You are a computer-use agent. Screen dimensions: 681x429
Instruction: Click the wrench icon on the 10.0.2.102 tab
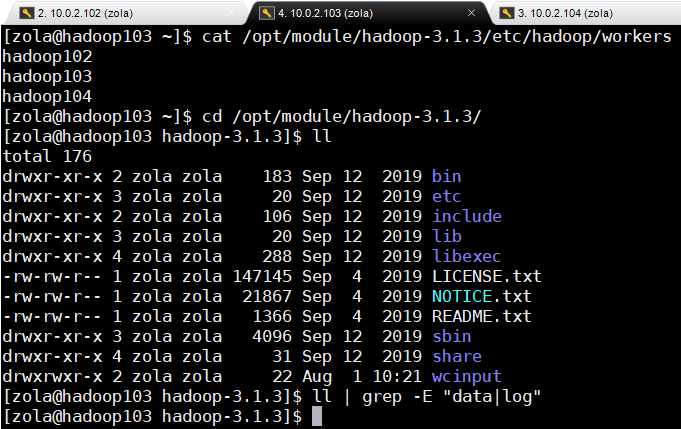click(x=27, y=13)
